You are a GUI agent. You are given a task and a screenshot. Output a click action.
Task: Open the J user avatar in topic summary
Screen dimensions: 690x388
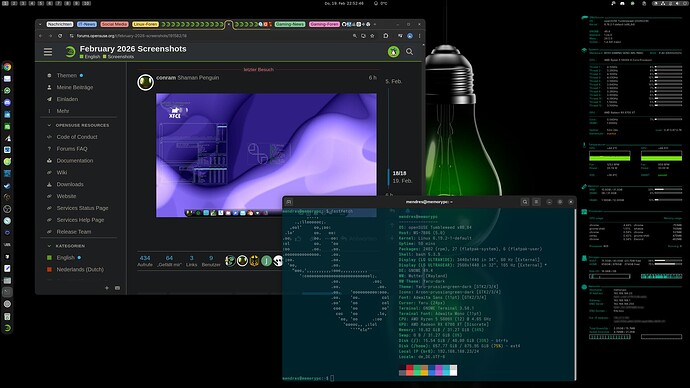tap(266, 261)
